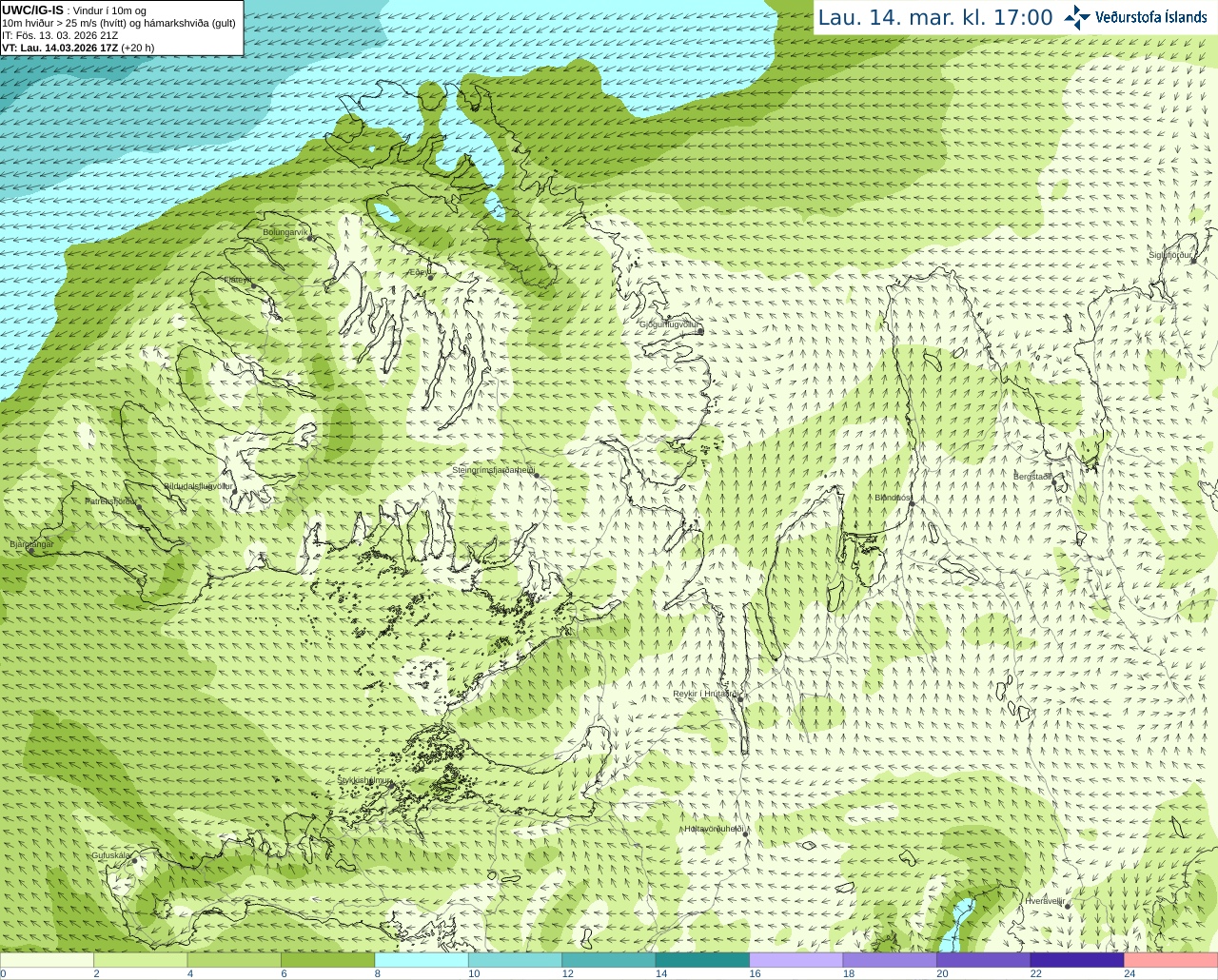Click the 'Lau. 14. mar. kl. 17:00' timestamp
Viewport: 1218px width, 980px height.
tap(935, 18)
